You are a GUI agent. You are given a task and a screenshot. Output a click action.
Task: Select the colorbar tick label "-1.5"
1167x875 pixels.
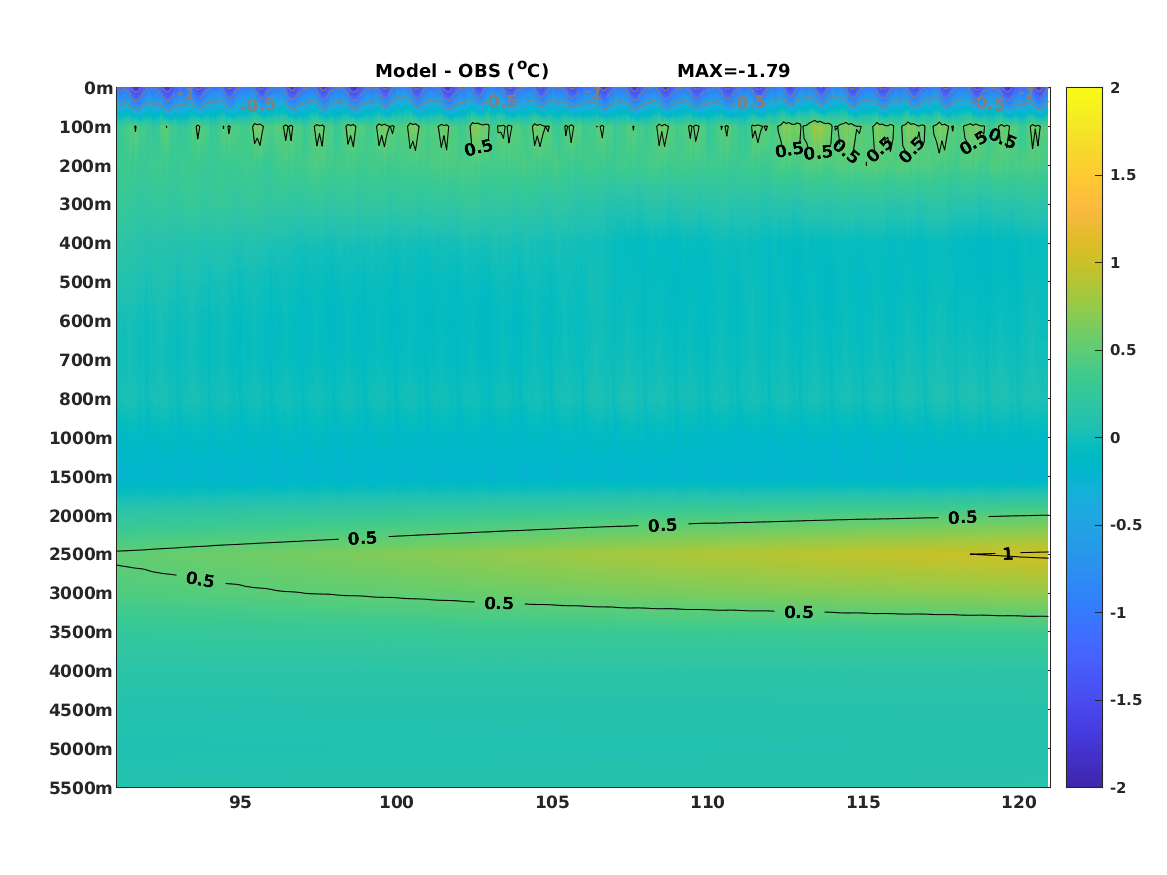tap(1126, 699)
